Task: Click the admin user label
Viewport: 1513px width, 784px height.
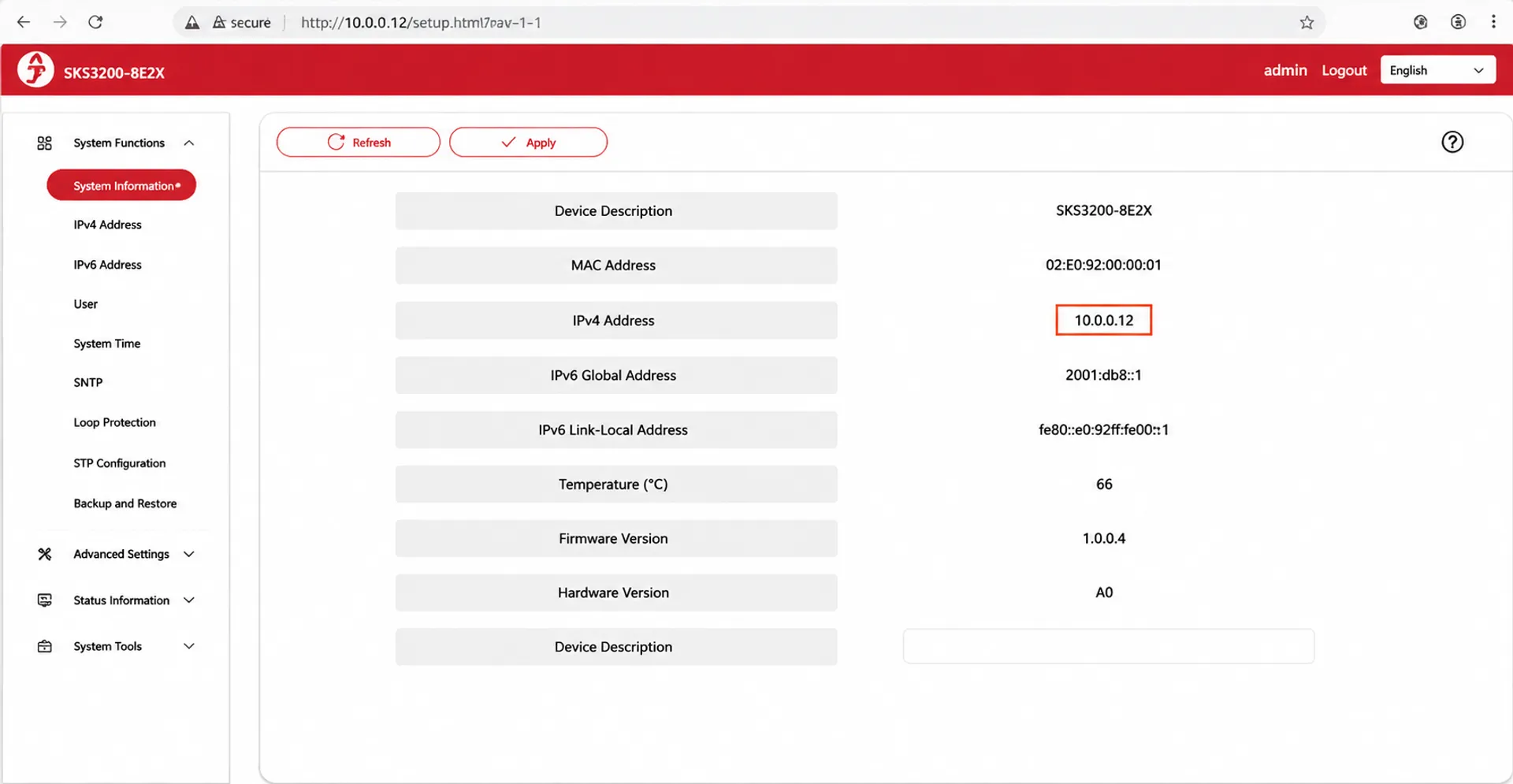Action: (x=1285, y=70)
